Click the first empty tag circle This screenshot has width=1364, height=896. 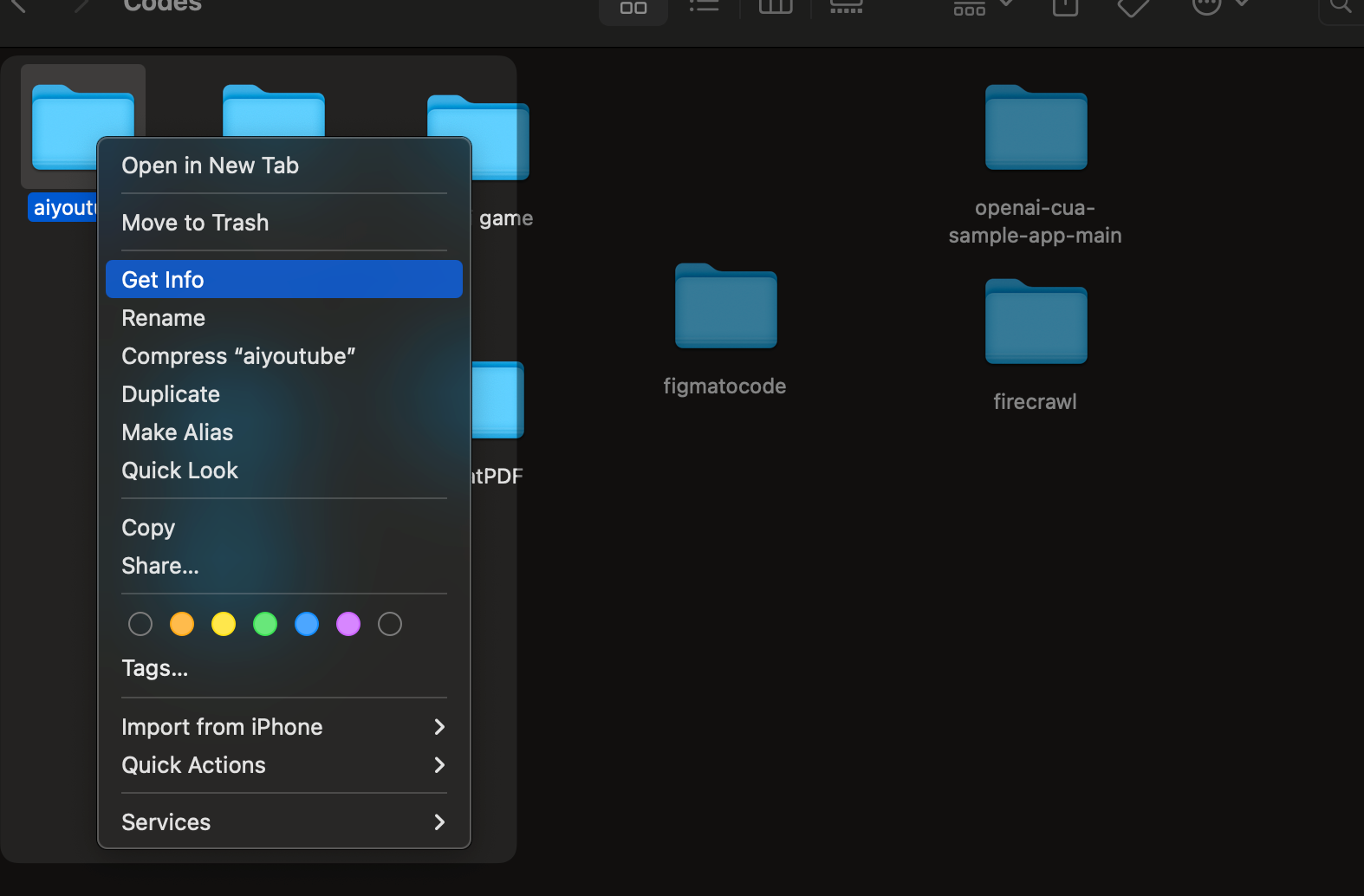click(140, 624)
